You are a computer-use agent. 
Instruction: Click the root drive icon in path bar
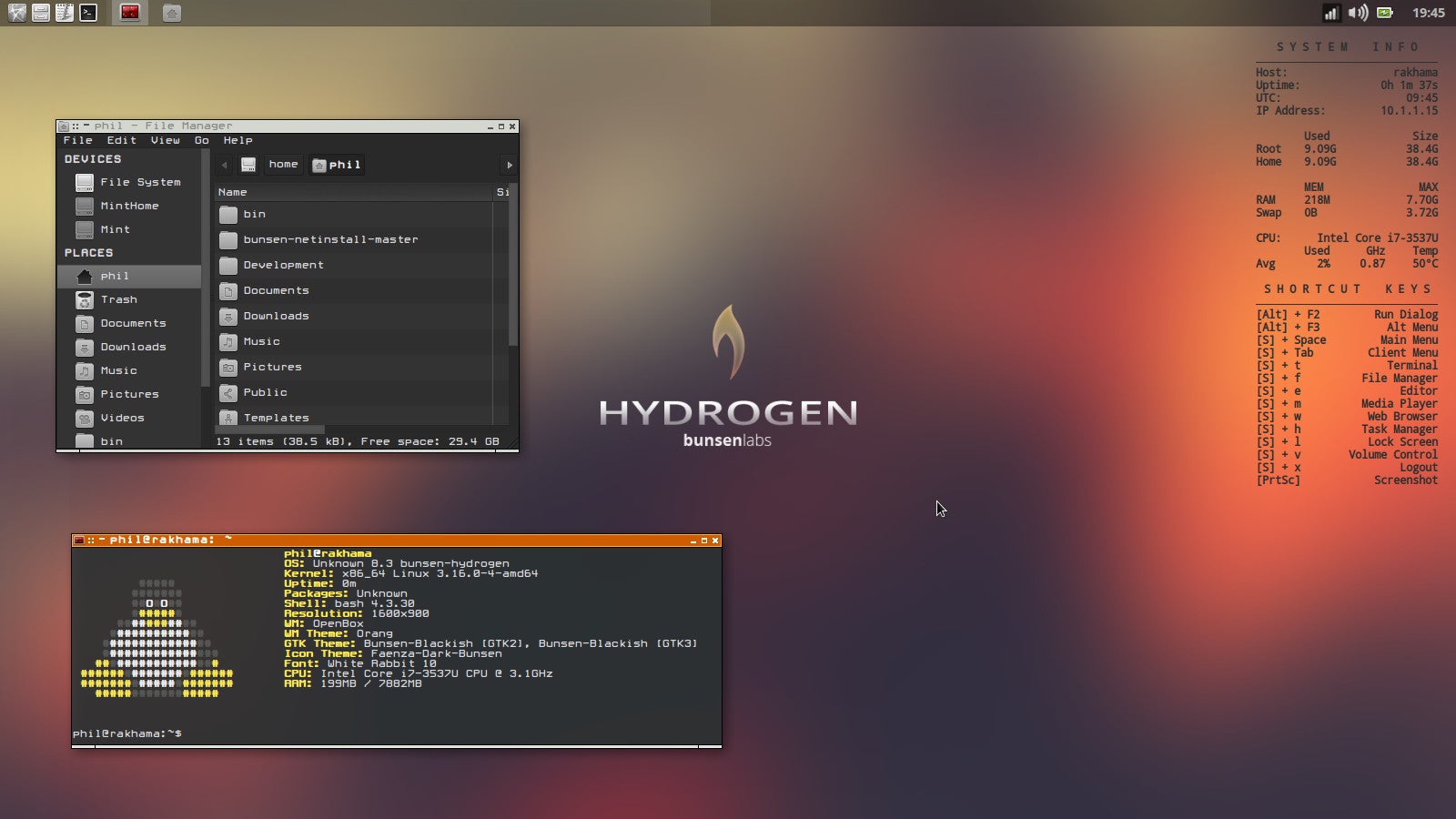click(x=248, y=165)
